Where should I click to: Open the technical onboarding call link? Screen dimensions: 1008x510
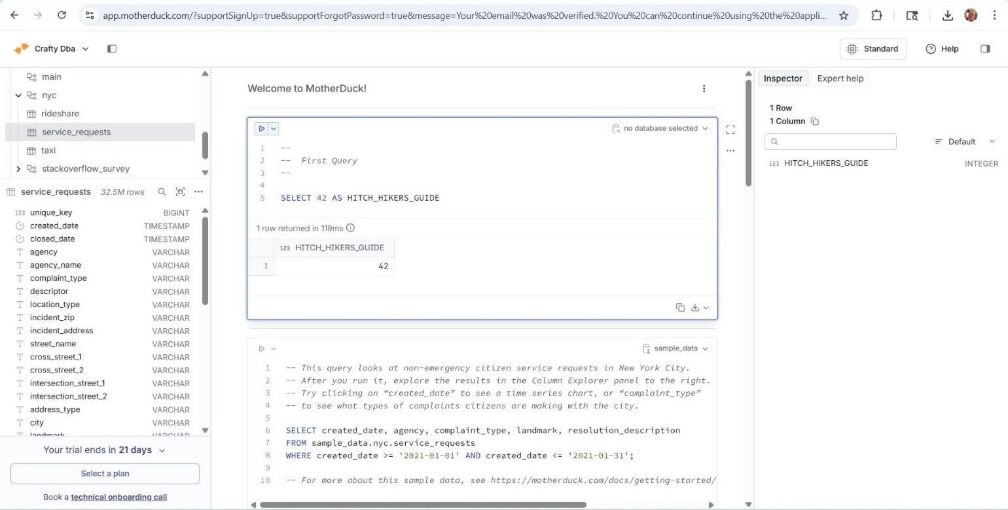click(119, 497)
